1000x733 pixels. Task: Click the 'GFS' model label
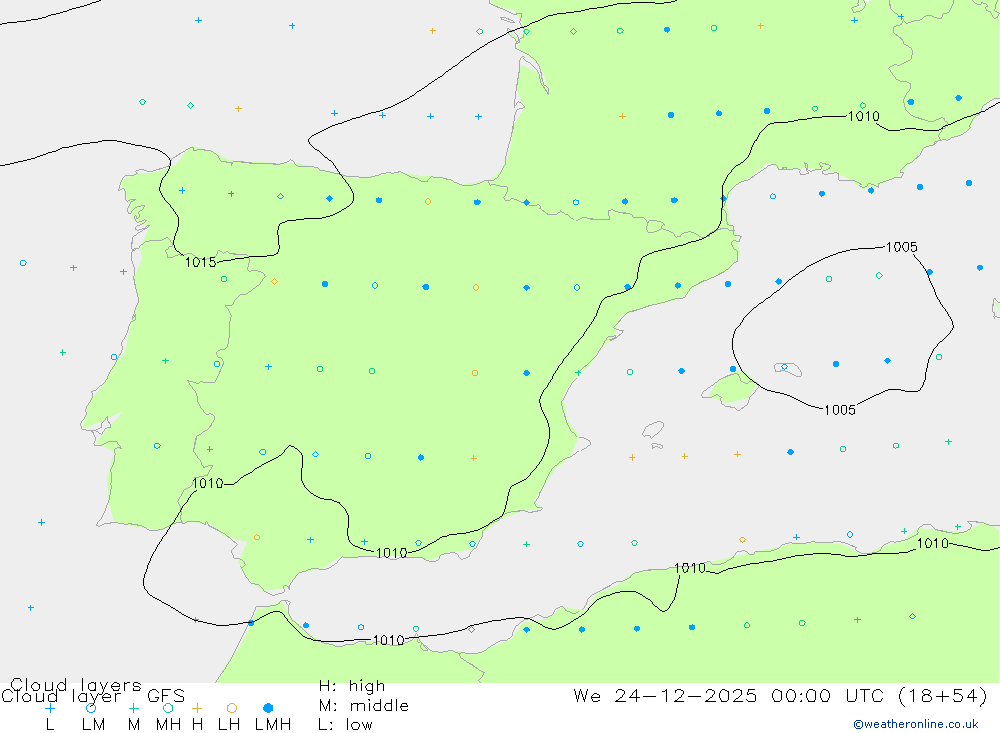166,696
